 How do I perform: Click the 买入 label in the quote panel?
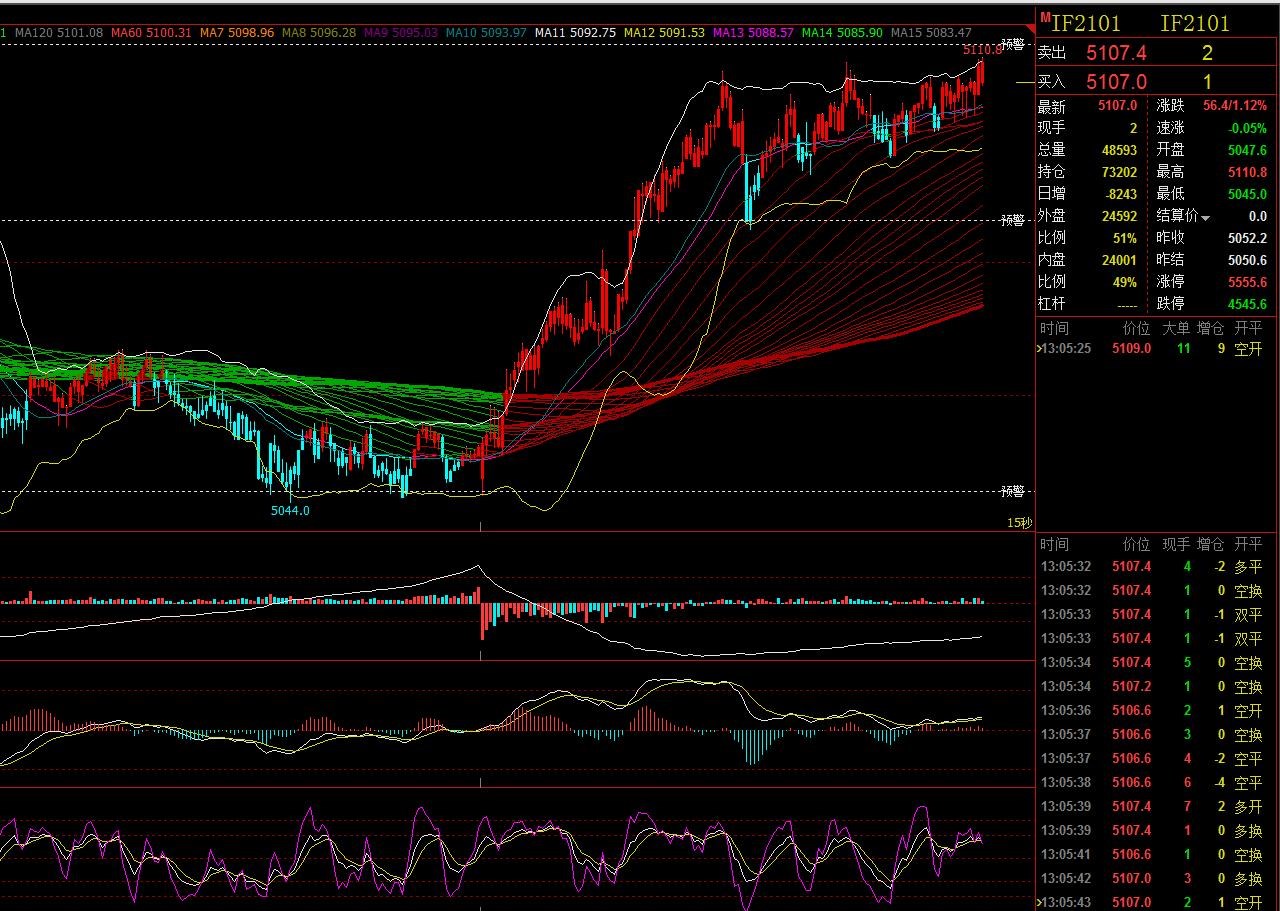point(1052,84)
